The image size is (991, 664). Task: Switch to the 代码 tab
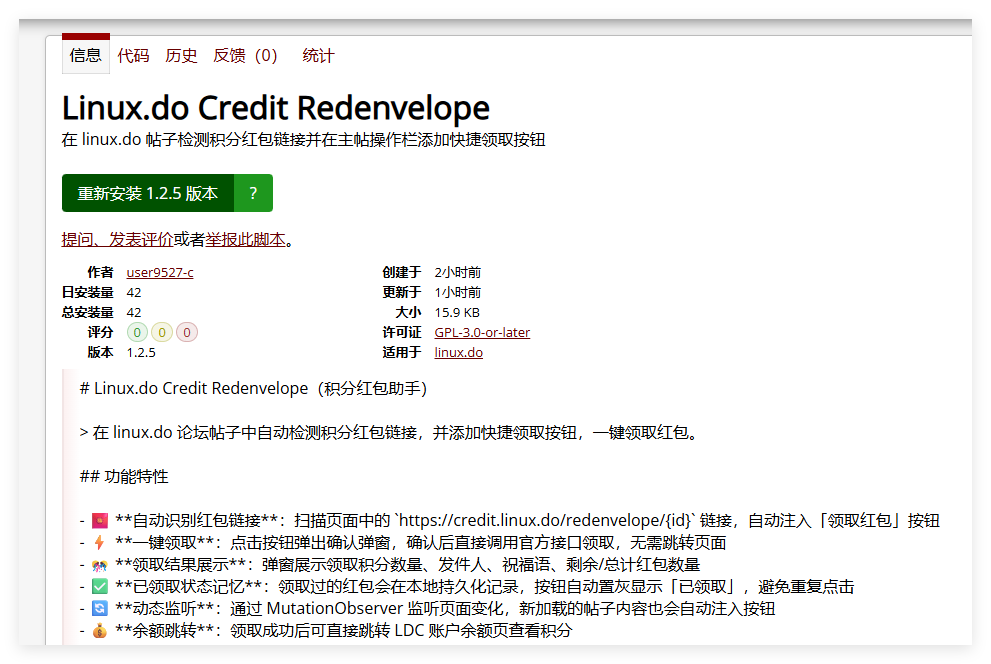click(133, 56)
